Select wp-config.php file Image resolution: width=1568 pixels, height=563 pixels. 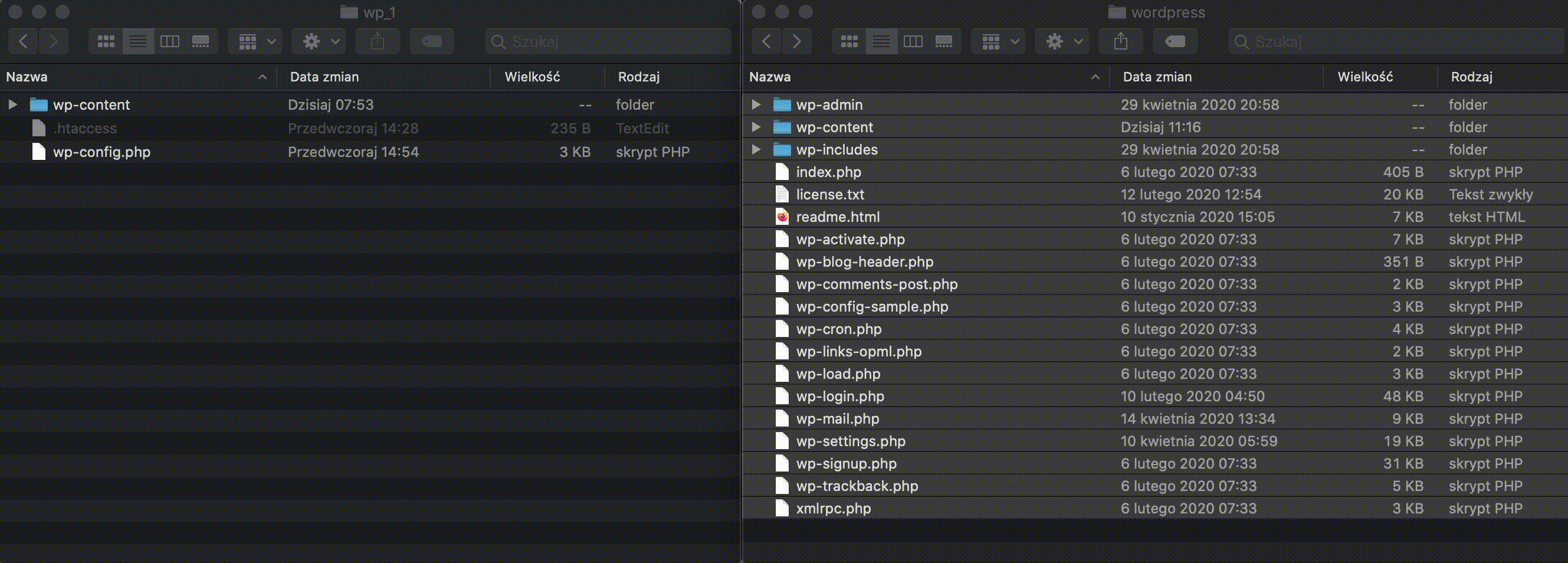click(x=370, y=152)
